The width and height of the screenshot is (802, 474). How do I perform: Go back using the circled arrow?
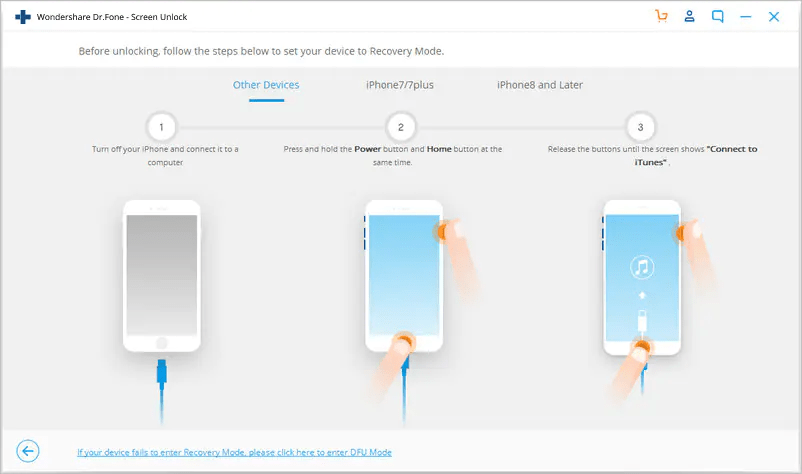28,452
